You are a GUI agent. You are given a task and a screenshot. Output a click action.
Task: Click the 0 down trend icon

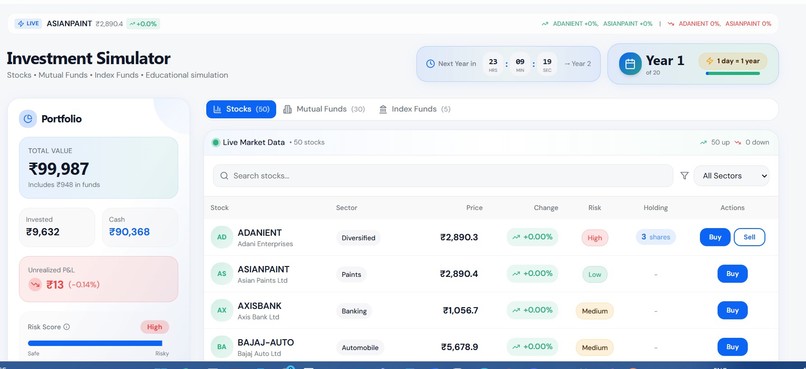click(738, 142)
